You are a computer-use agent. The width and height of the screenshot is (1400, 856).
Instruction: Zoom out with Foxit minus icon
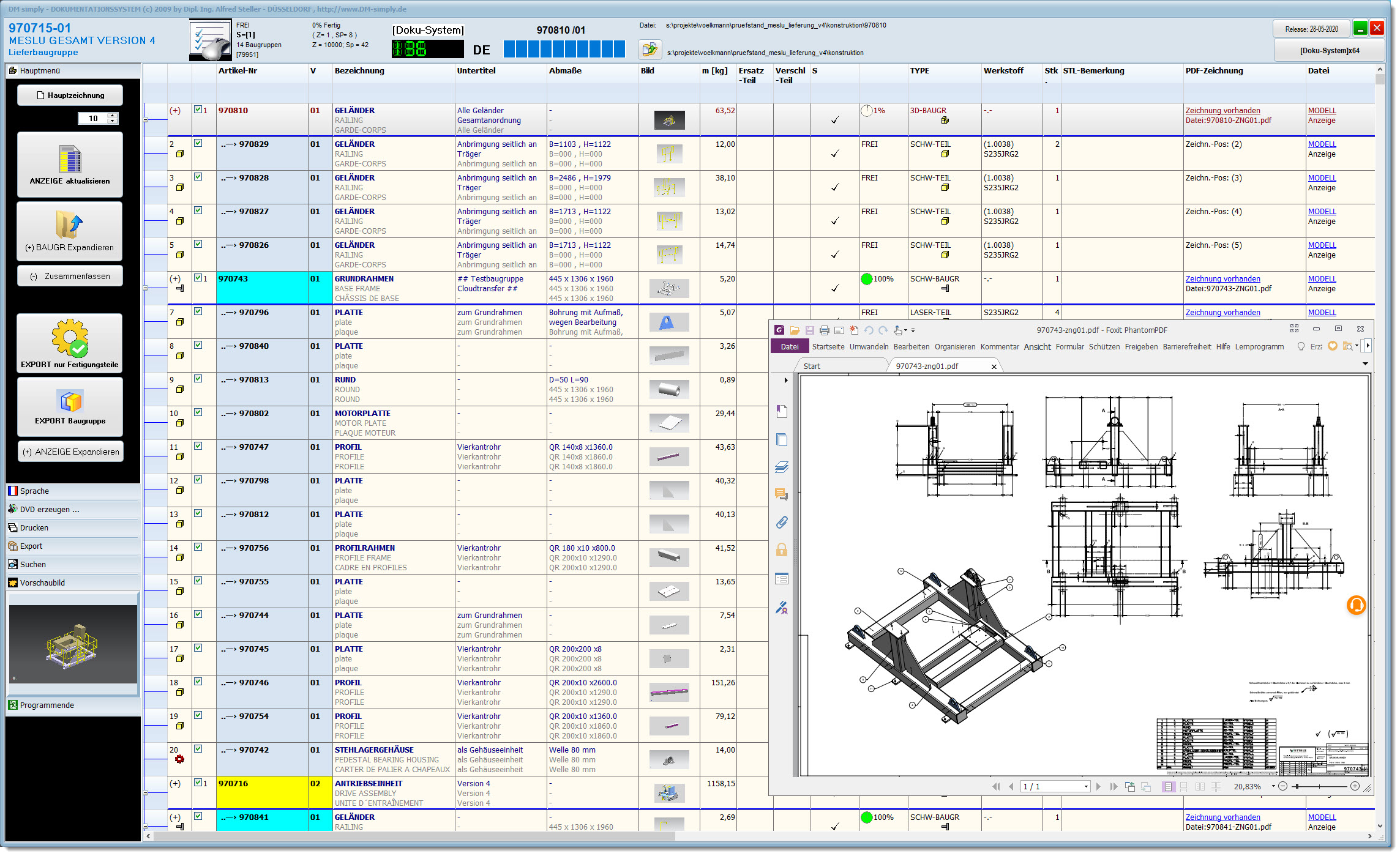click(1283, 787)
